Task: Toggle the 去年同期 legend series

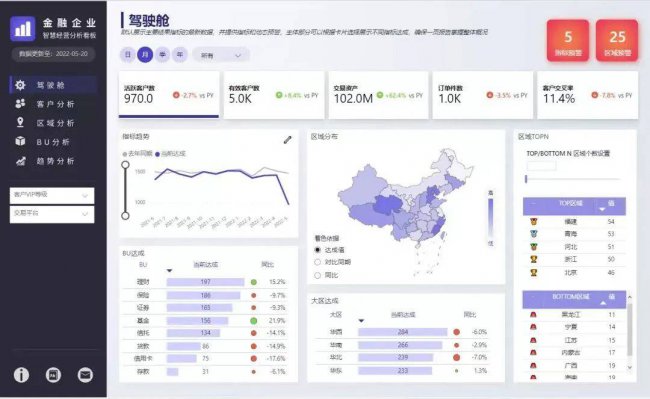Action: pos(138,154)
